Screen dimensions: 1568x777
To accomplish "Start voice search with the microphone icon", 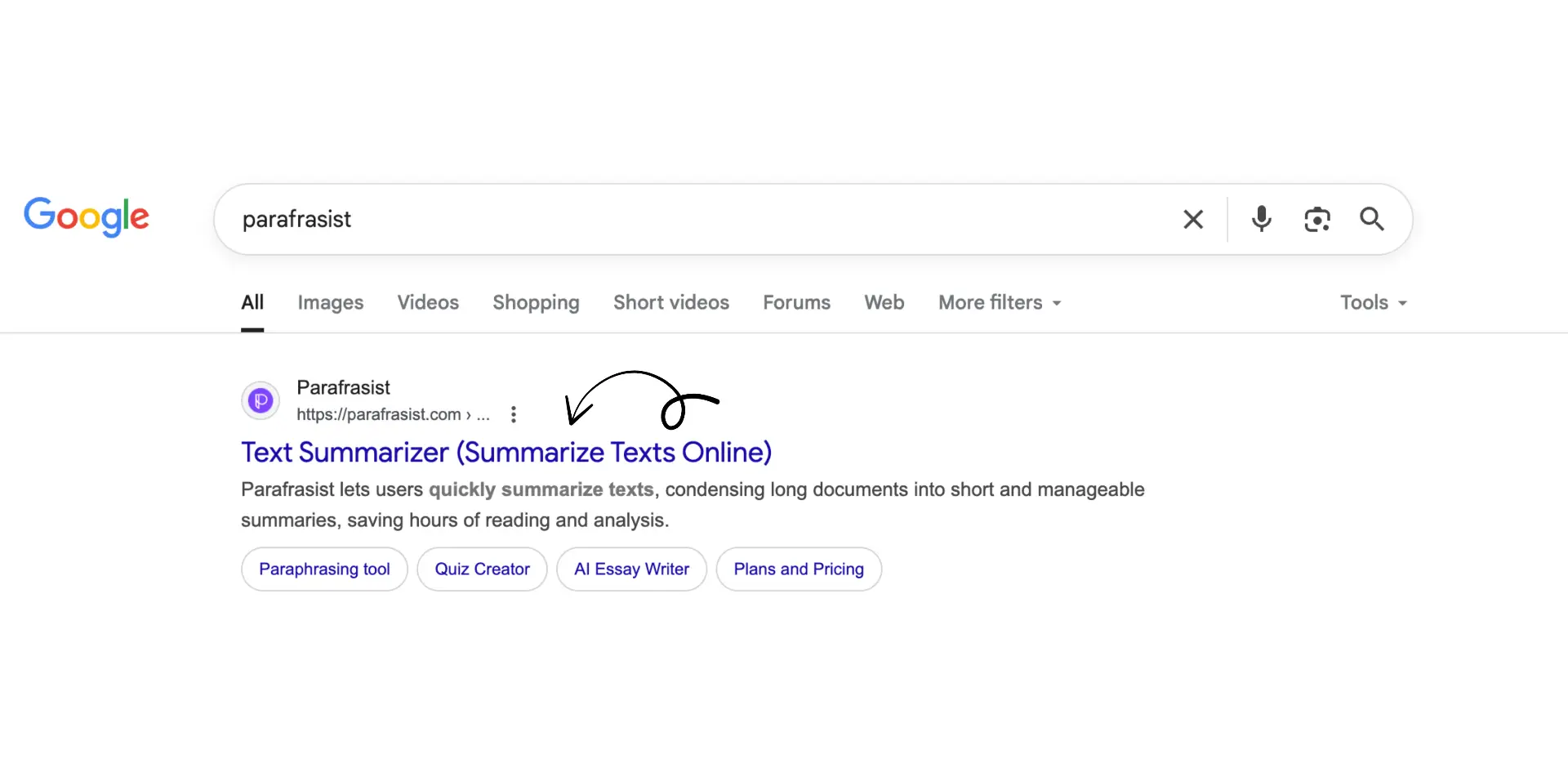I will (1261, 219).
